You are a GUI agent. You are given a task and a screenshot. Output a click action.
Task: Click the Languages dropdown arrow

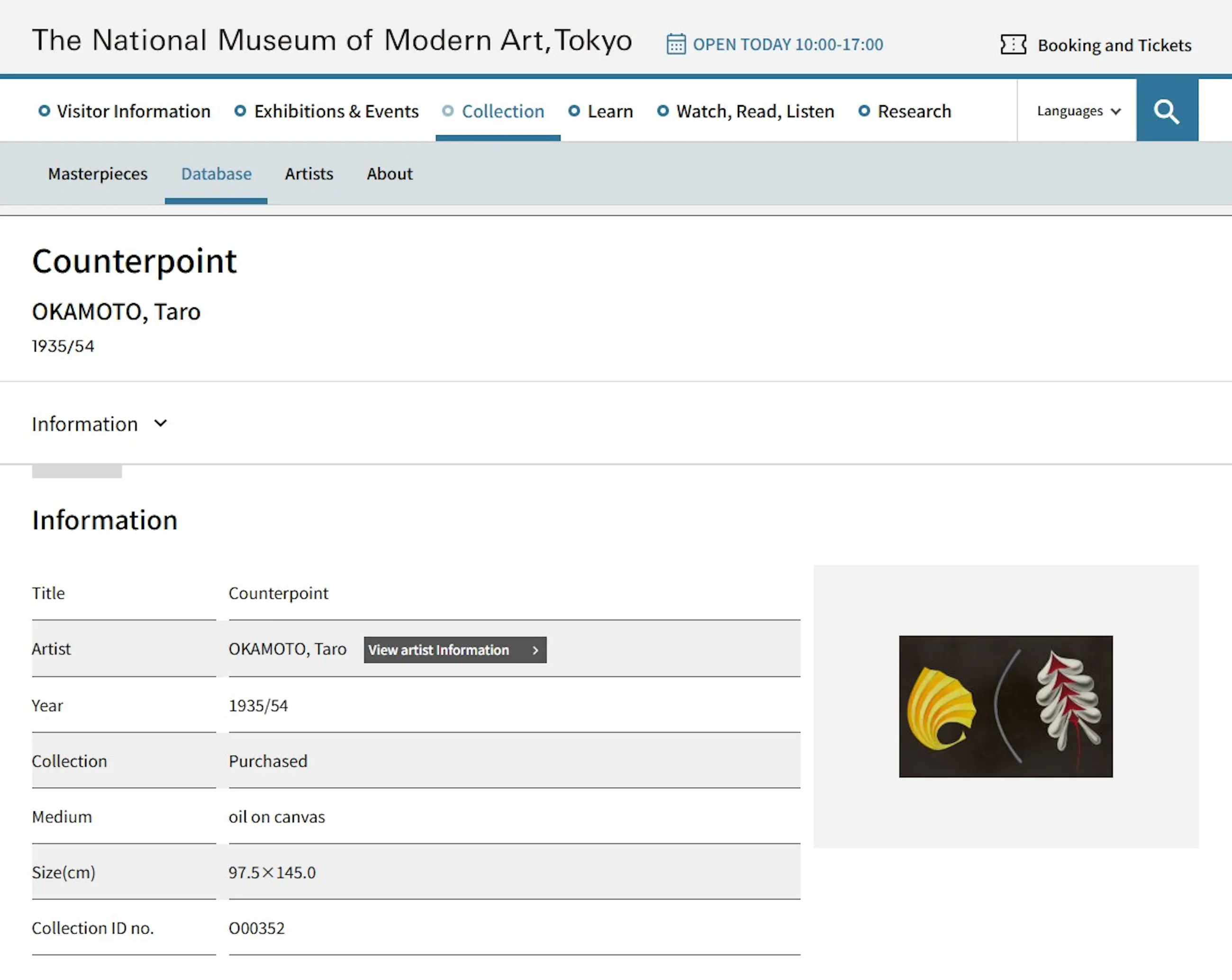coord(1115,111)
